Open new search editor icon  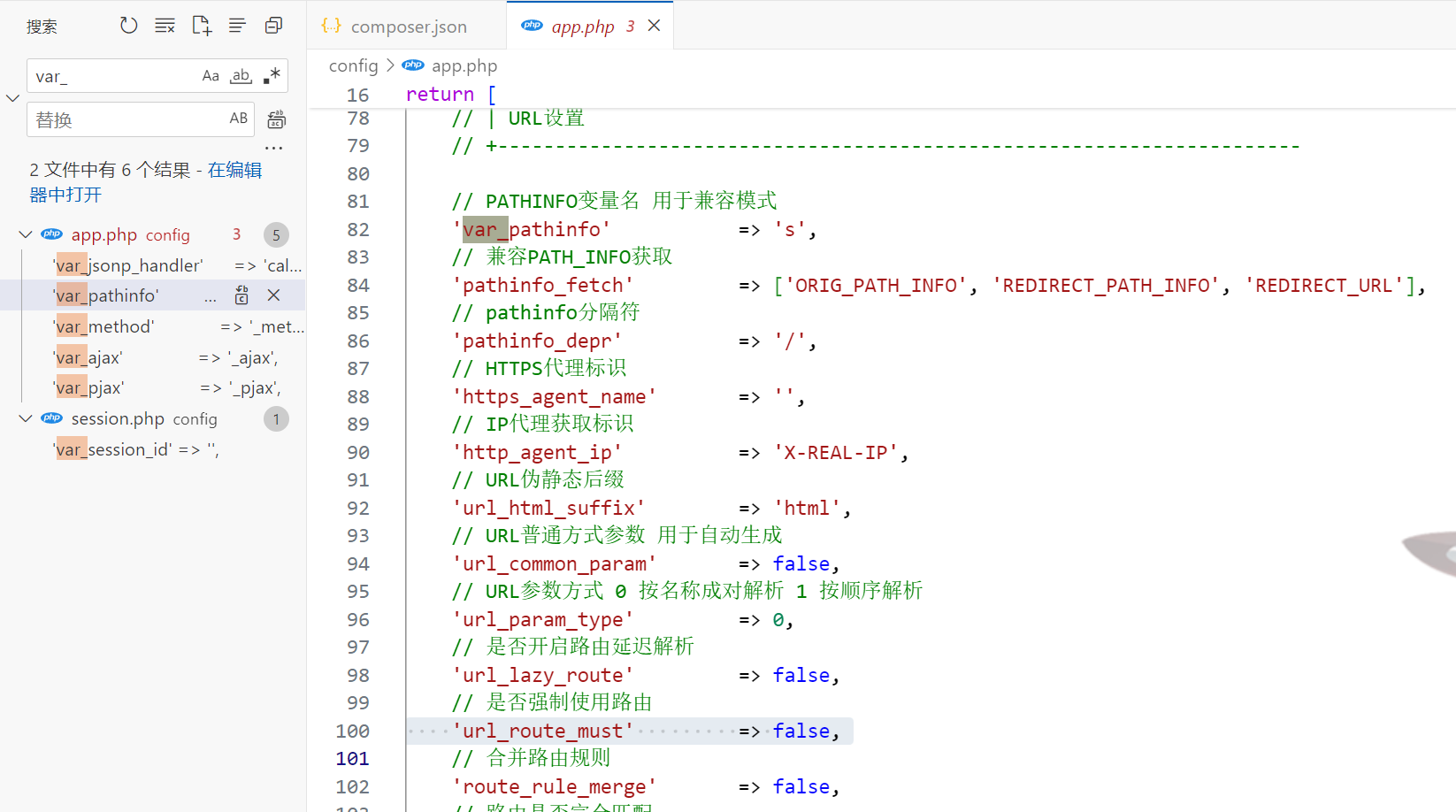point(202,26)
